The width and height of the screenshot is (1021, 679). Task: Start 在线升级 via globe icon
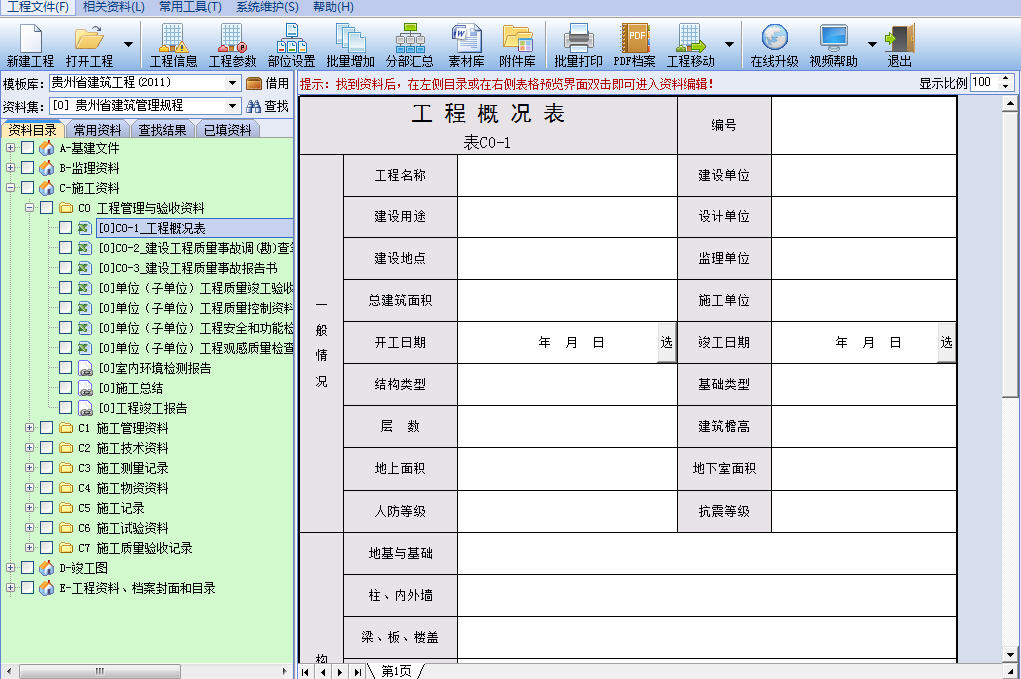pos(774,46)
